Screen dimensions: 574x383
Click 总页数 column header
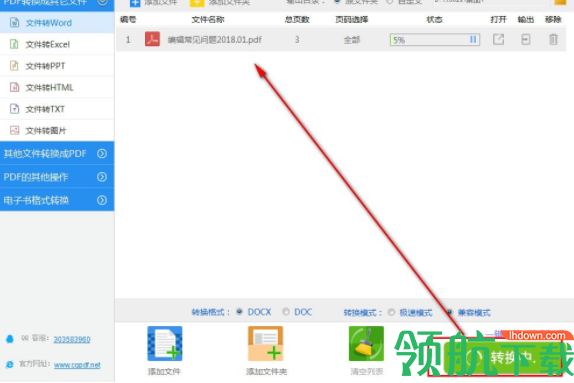297,19
